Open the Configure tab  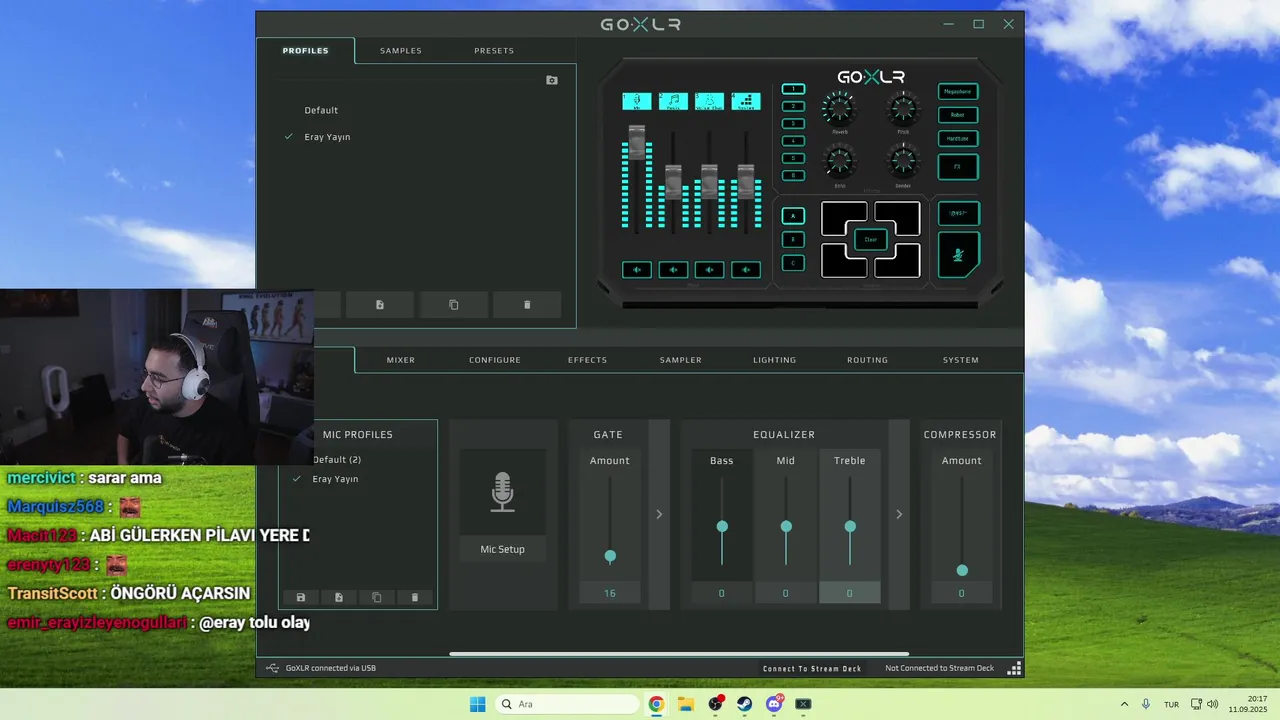pyautogui.click(x=495, y=360)
